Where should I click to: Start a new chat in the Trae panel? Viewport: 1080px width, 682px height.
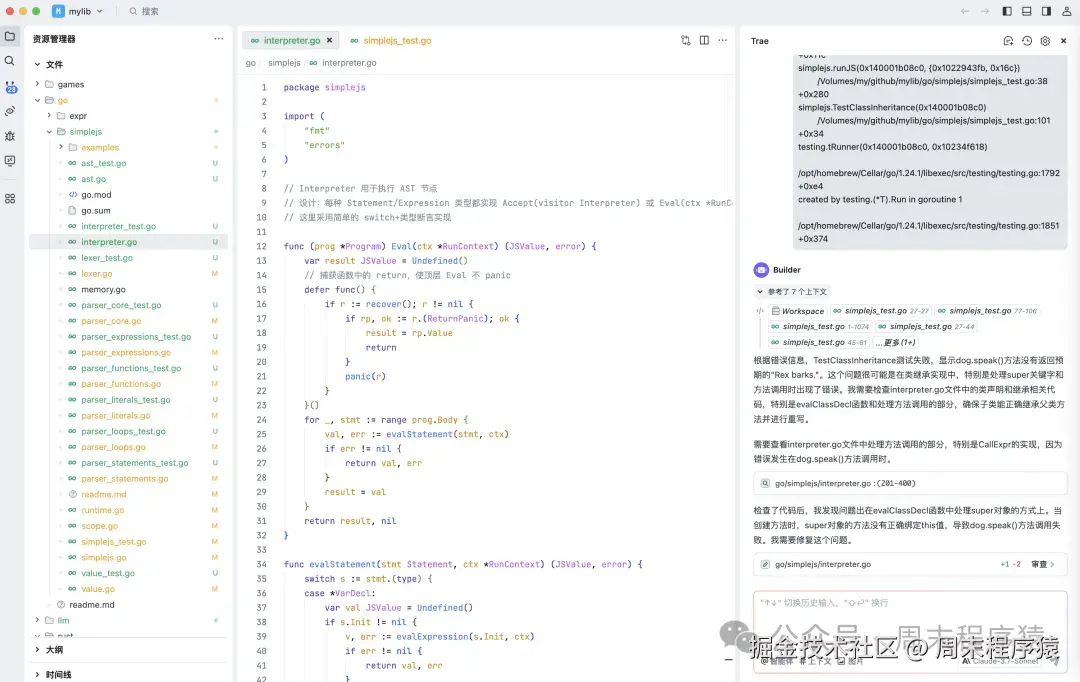(x=1008, y=41)
